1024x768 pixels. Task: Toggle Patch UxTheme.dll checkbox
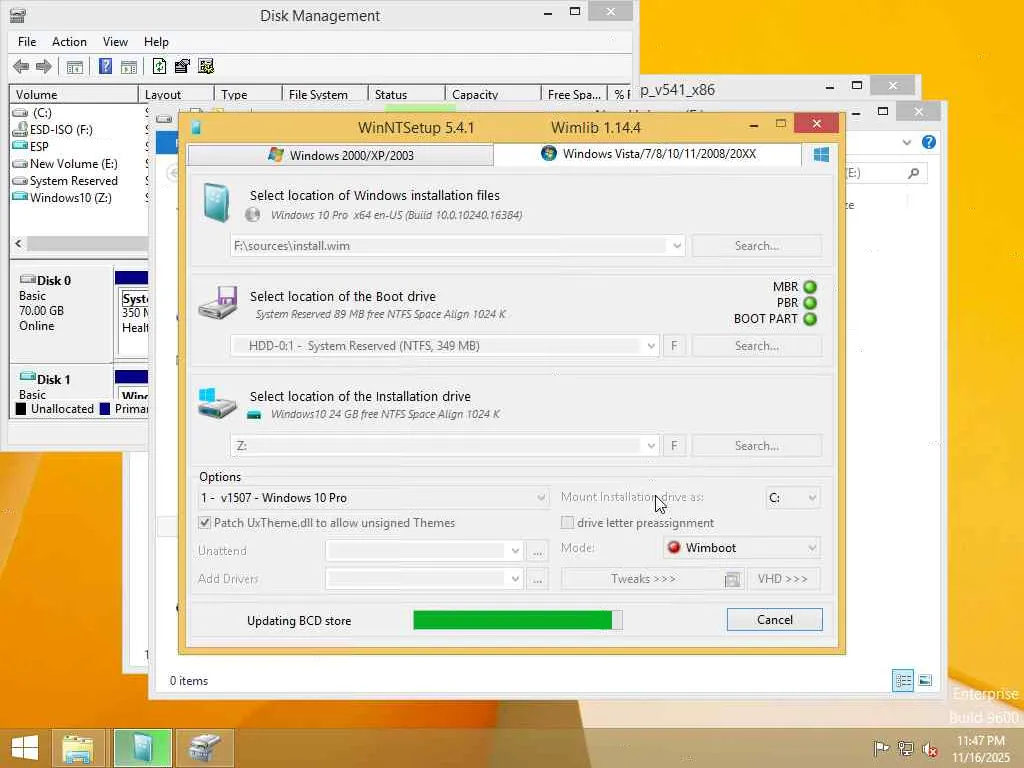click(x=204, y=523)
